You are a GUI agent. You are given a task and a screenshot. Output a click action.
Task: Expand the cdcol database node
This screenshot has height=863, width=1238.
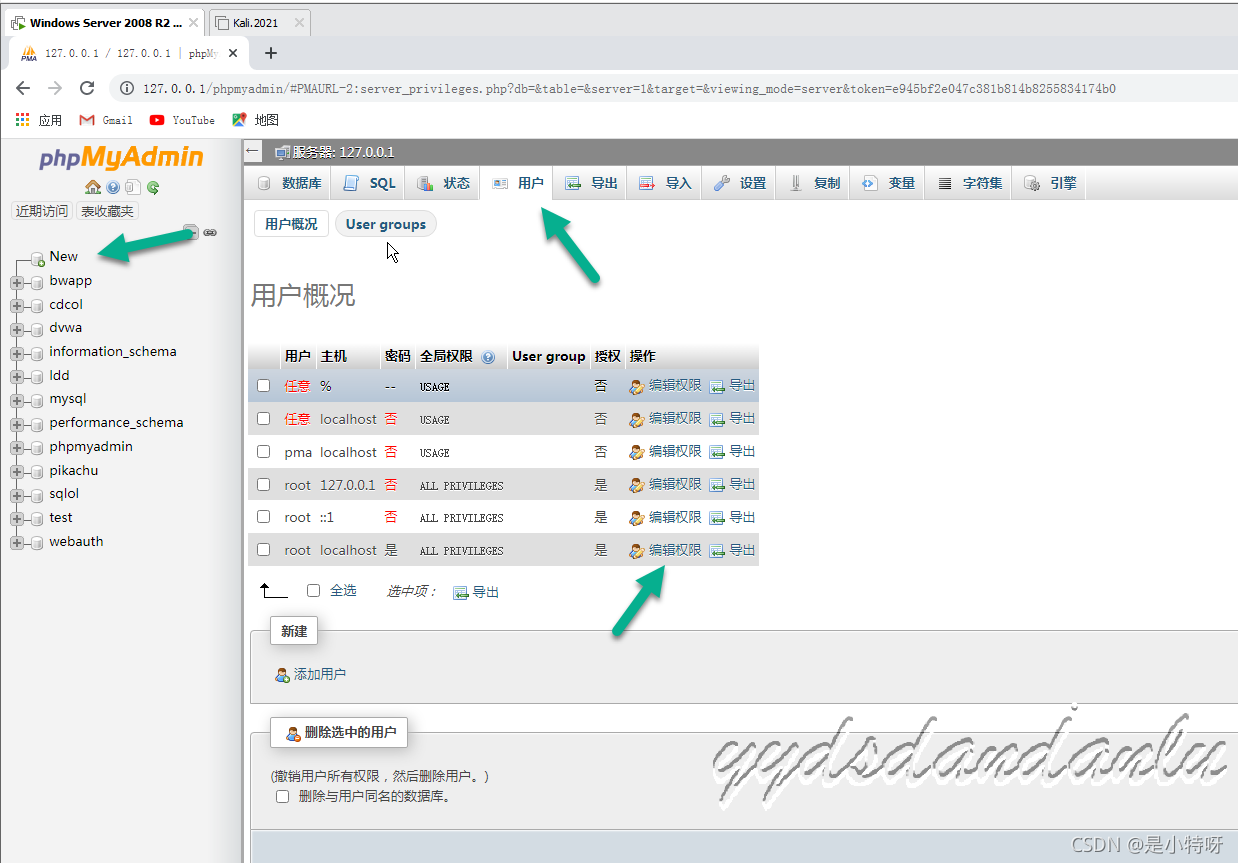pyautogui.click(x=17, y=306)
